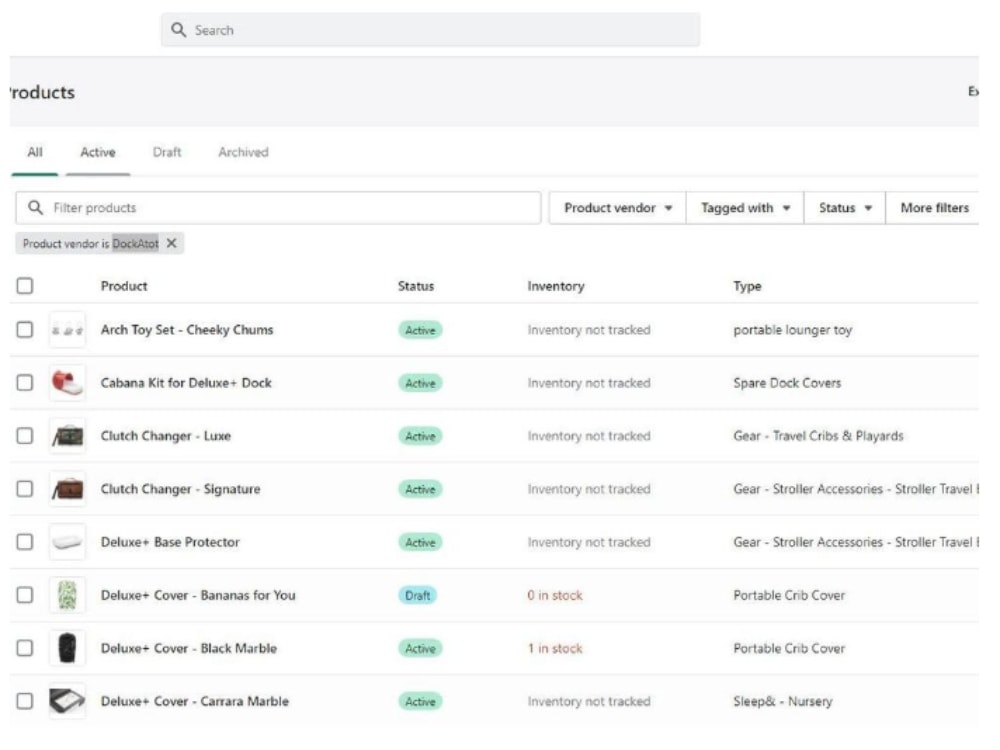1000x750 pixels.
Task: Check the Clutch Changer - Luxe row
Action: (25, 436)
